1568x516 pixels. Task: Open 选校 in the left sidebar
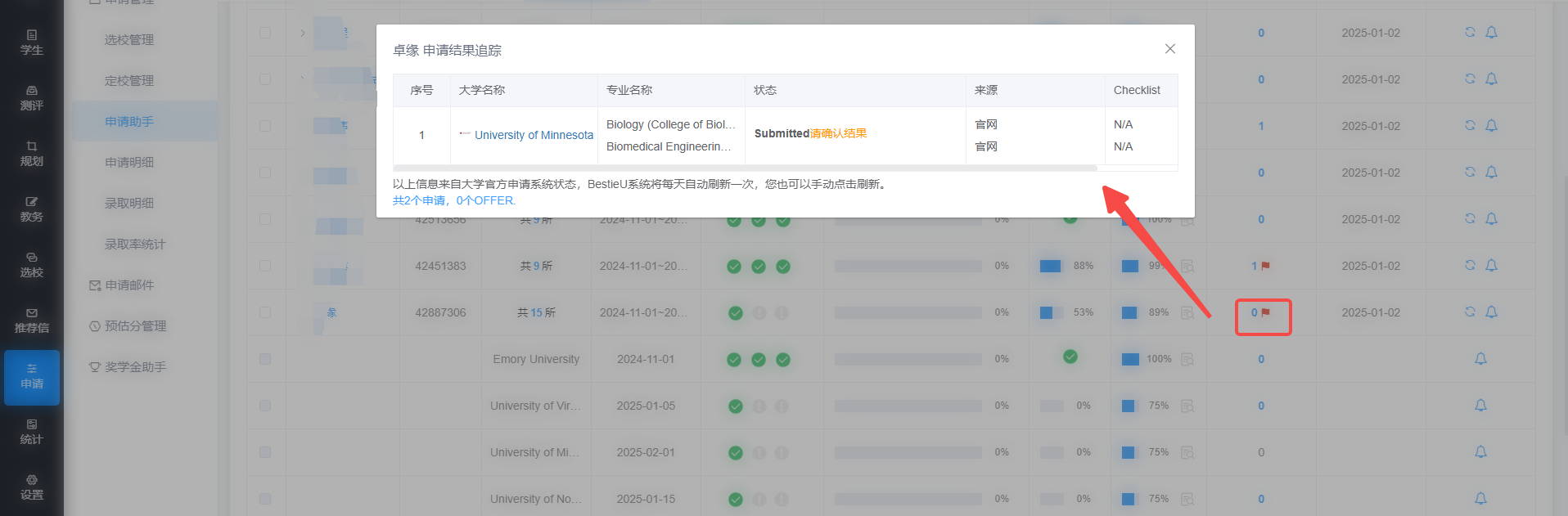[x=32, y=265]
